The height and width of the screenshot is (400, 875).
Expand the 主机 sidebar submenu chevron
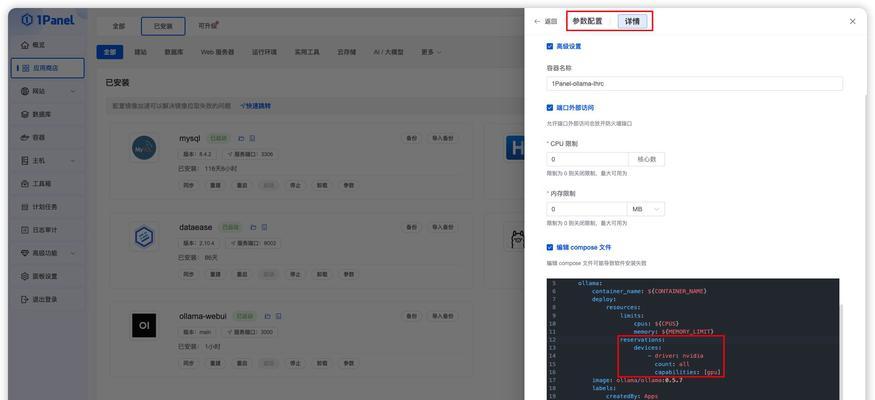73,161
